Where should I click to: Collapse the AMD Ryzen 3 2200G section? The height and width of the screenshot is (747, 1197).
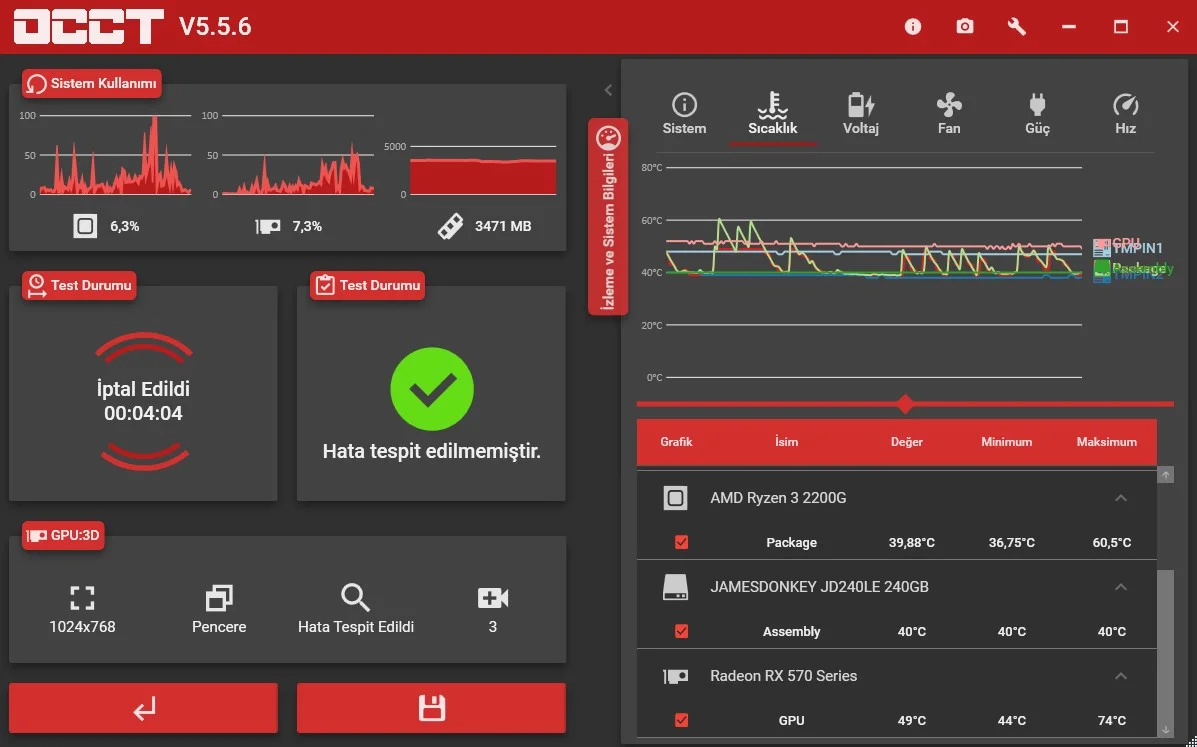coord(1121,498)
